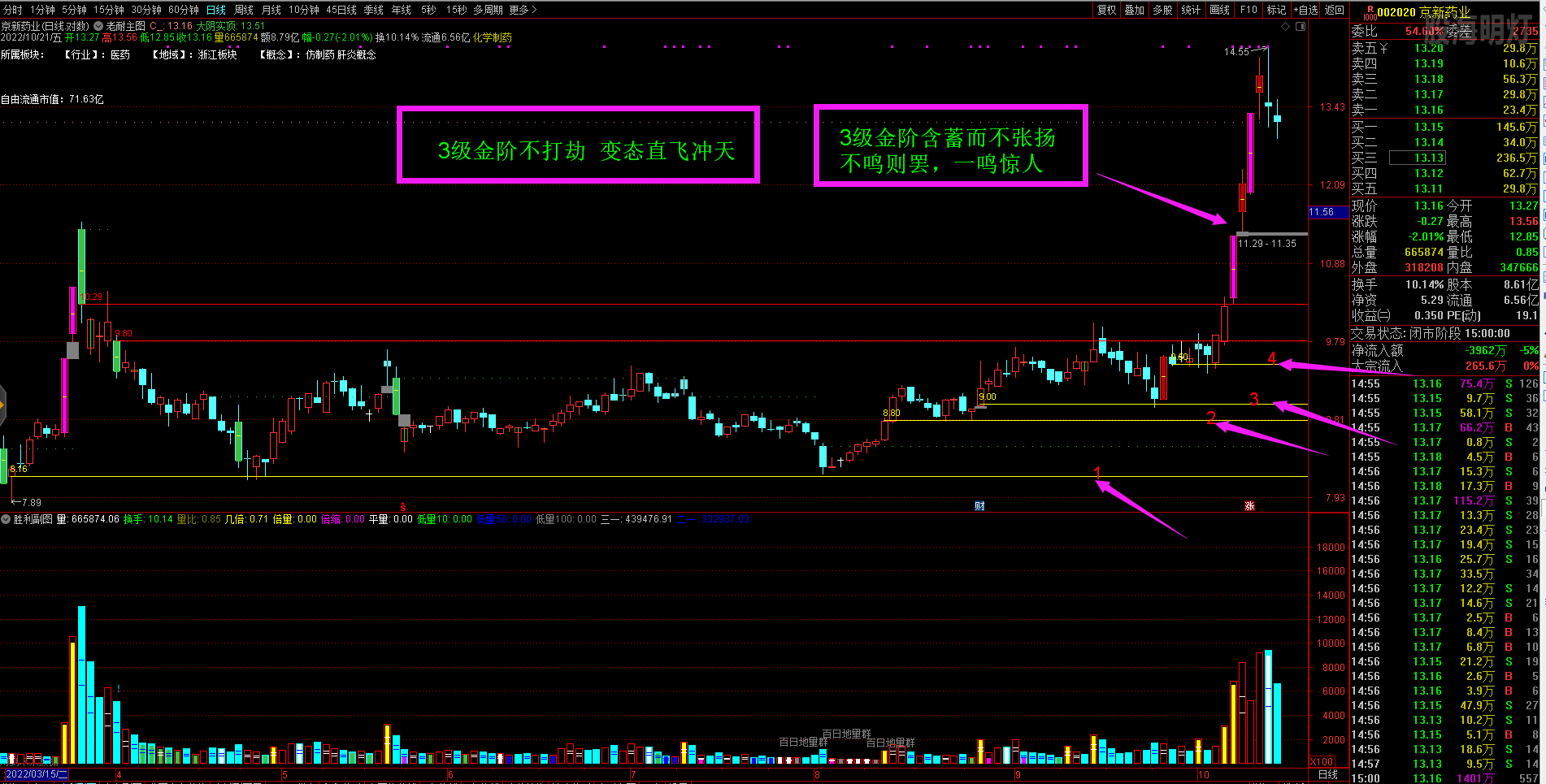1546x784 pixels.
Task: Open the 胜利副图 sub-chart indicator dropdown
Action: (x=7, y=519)
